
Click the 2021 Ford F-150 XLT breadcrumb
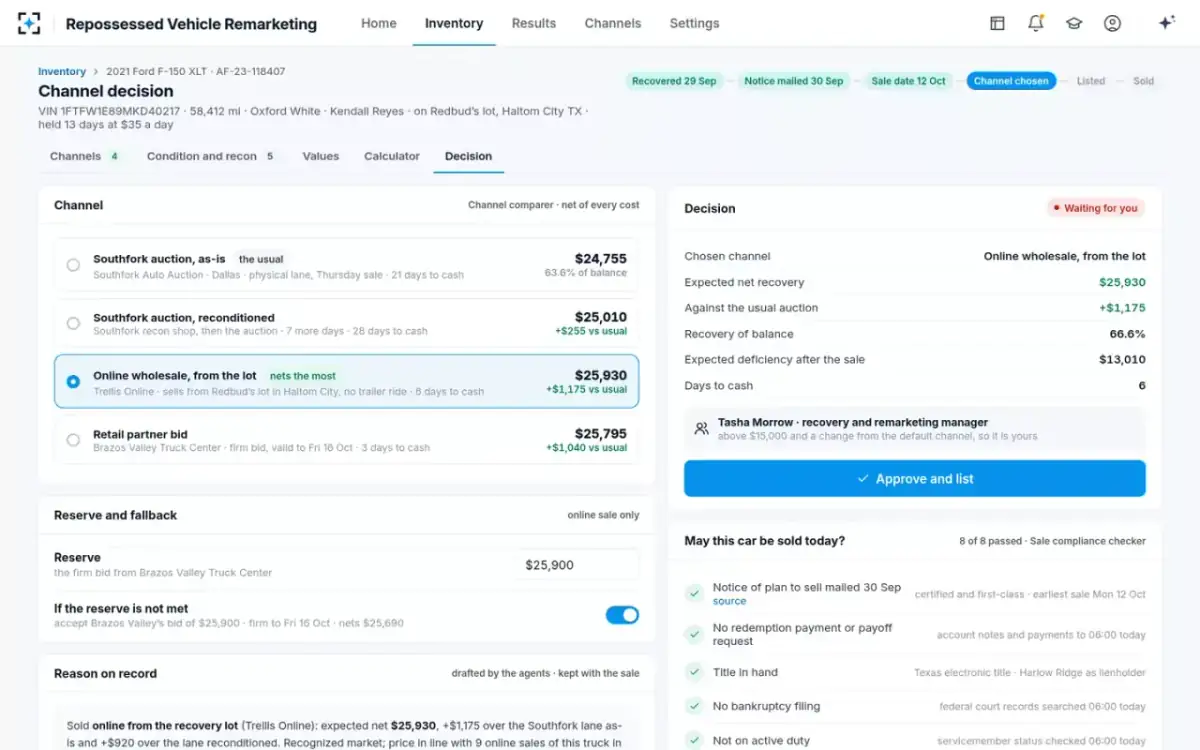pos(158,72)
